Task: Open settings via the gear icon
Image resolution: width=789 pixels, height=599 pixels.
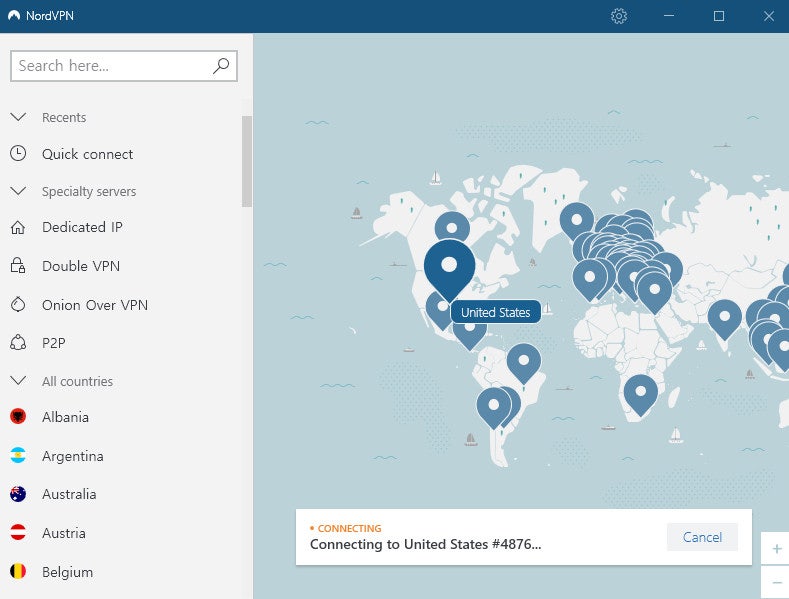Action: point(618,16)
